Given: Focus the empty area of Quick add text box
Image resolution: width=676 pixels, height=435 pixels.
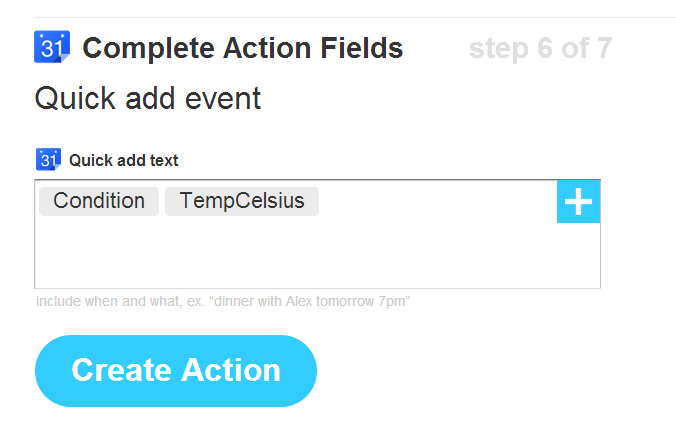Looking at the screenshot, I should point(300,250).
